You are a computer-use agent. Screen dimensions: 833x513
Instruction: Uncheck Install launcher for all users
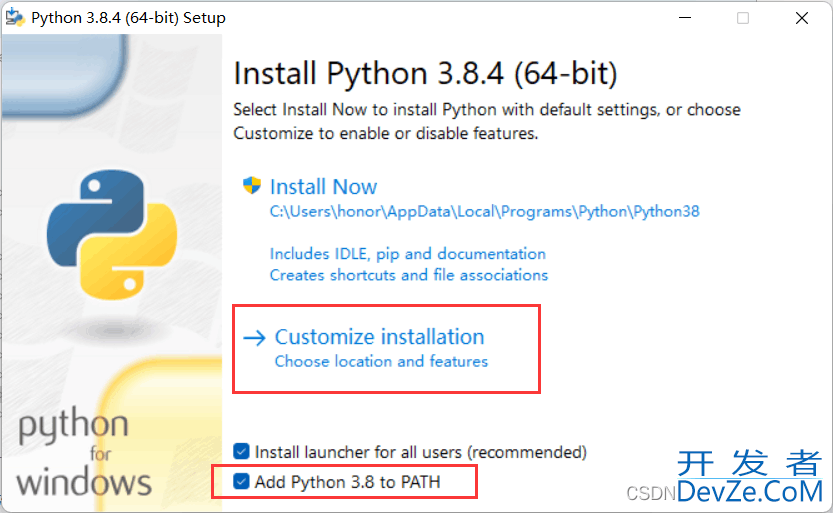click(241, 451)
